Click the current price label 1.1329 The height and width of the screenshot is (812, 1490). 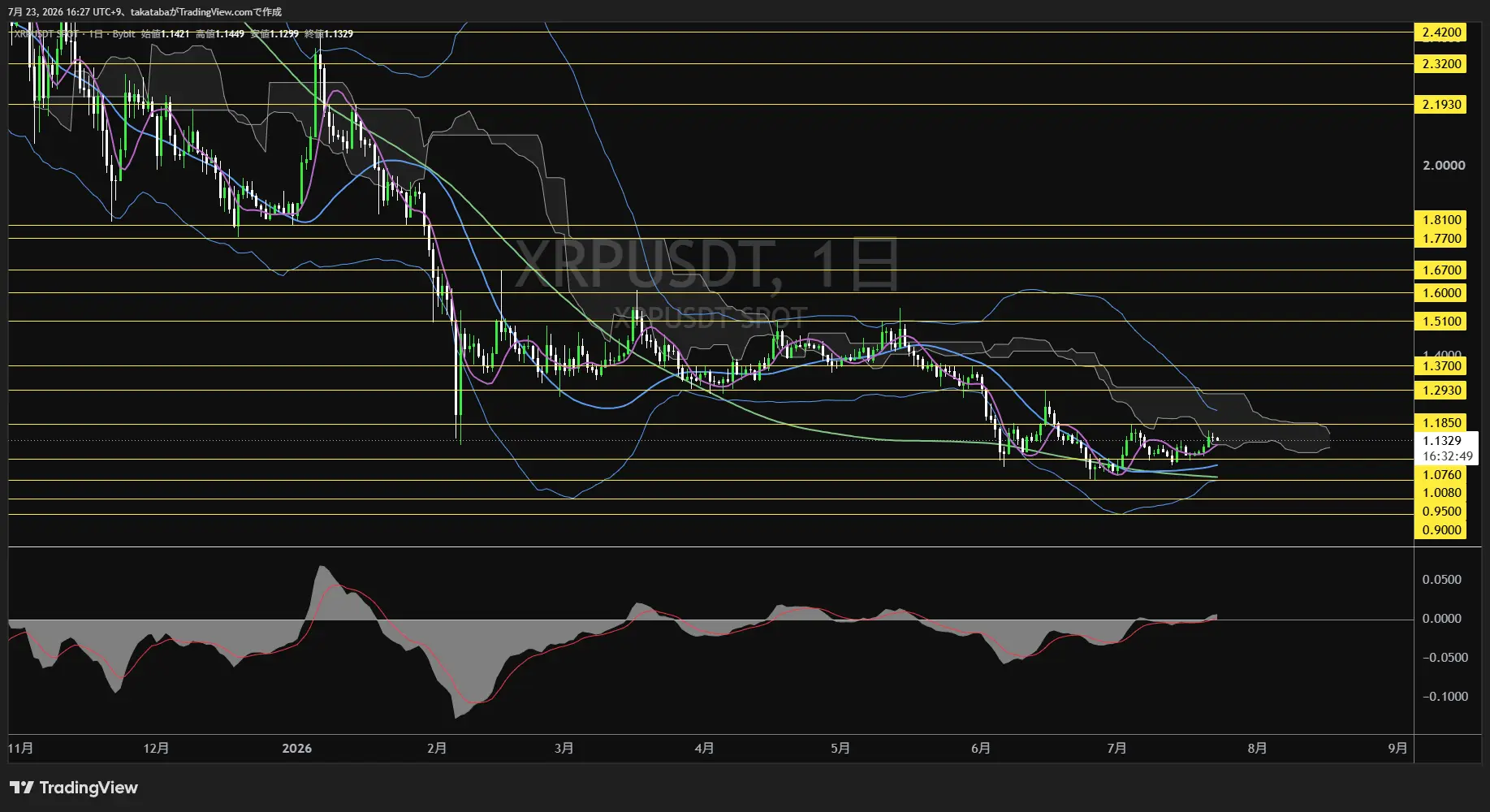pyautogui.click(x=1441, y=441)
